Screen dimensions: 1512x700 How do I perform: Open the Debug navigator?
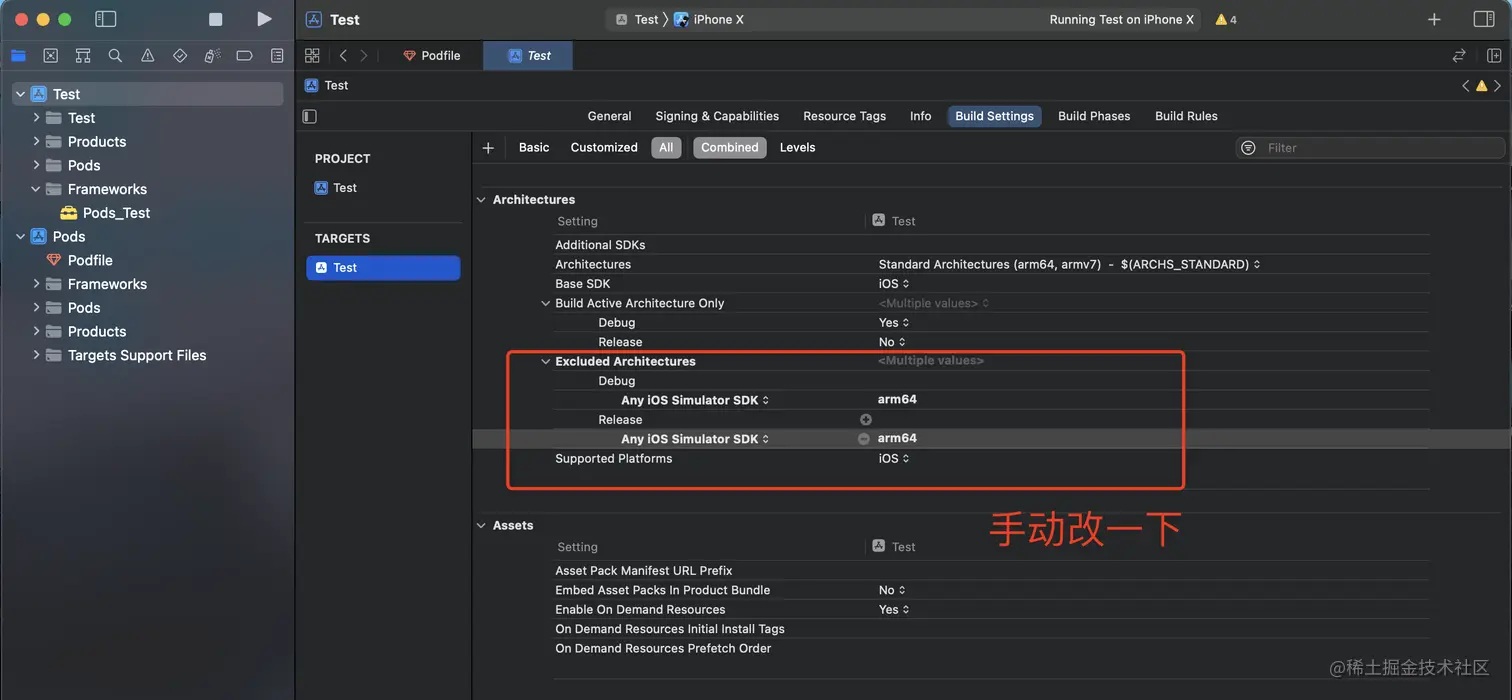point(212,56)
